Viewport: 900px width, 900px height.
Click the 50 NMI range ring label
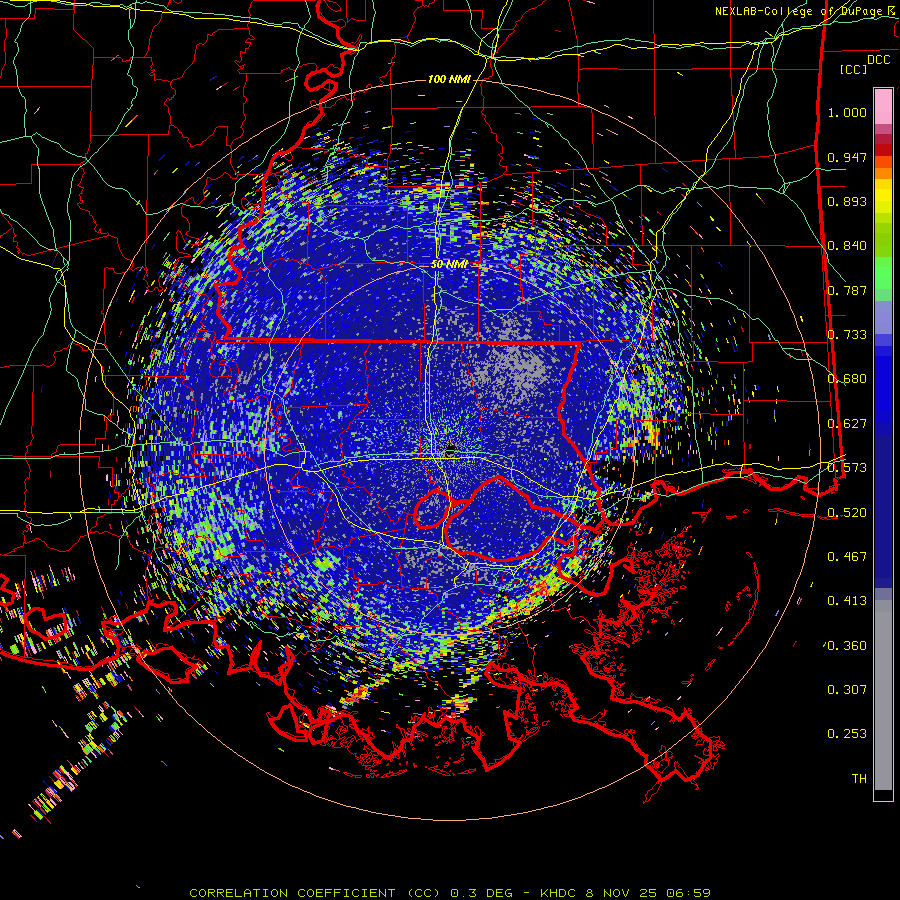pyautogui.click(x=449, y=265)
